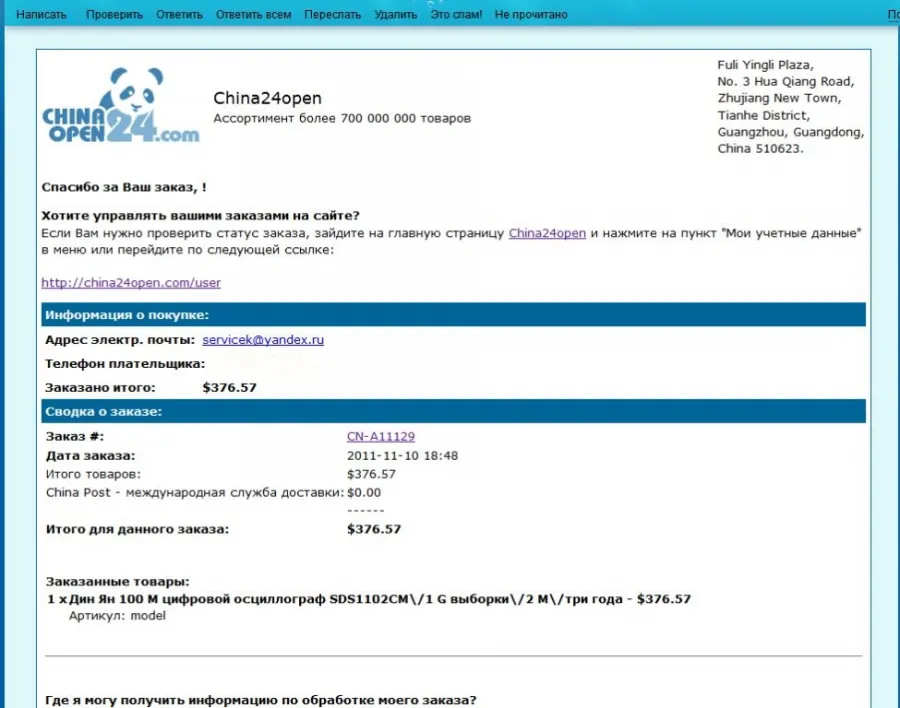This screenshot has height=708, width=900.
Task: Open the China24open main page link
Action: pos(547,233)
